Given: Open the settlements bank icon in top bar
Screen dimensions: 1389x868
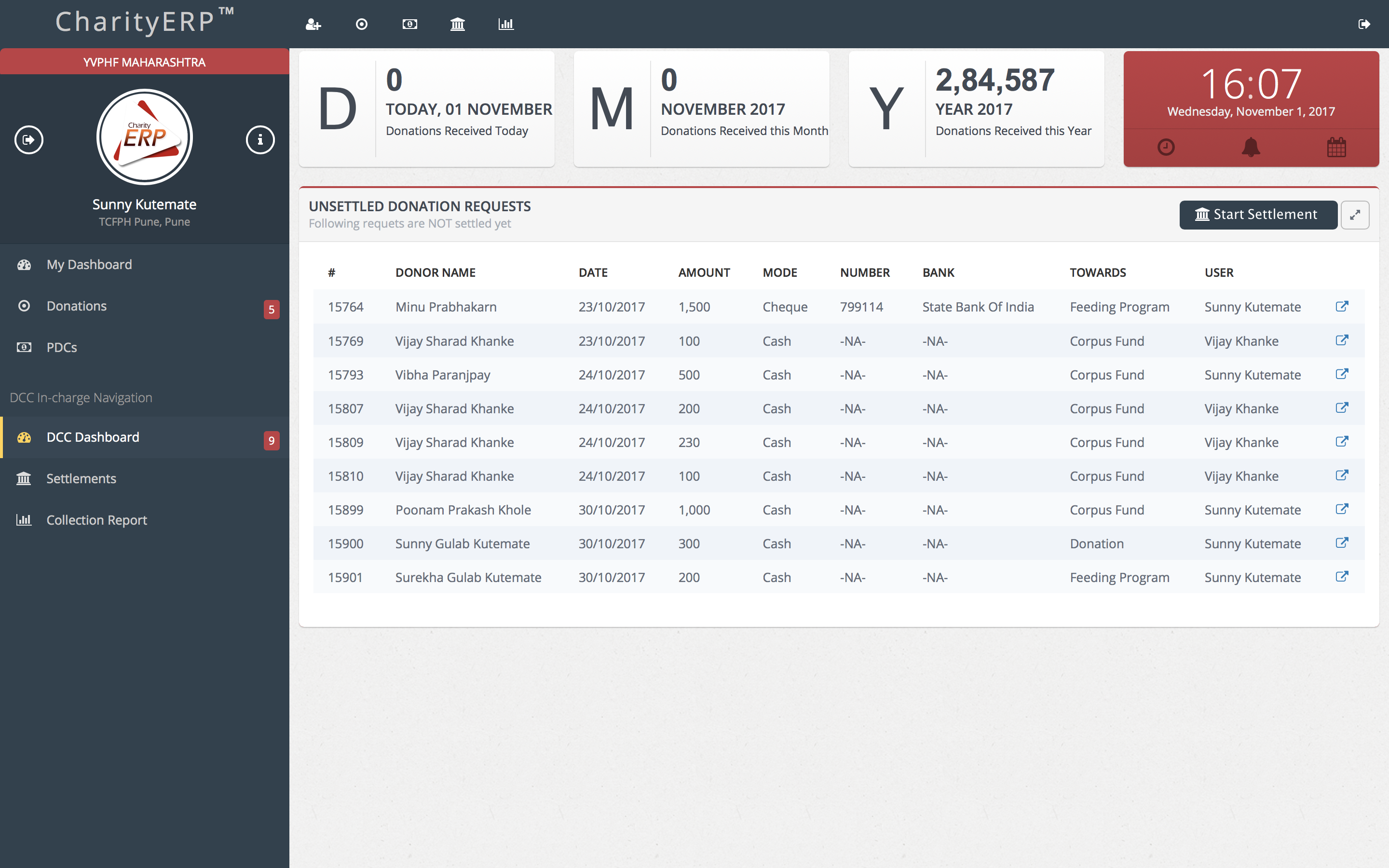Looking at the screenshot, I should (x=457, y=24).
